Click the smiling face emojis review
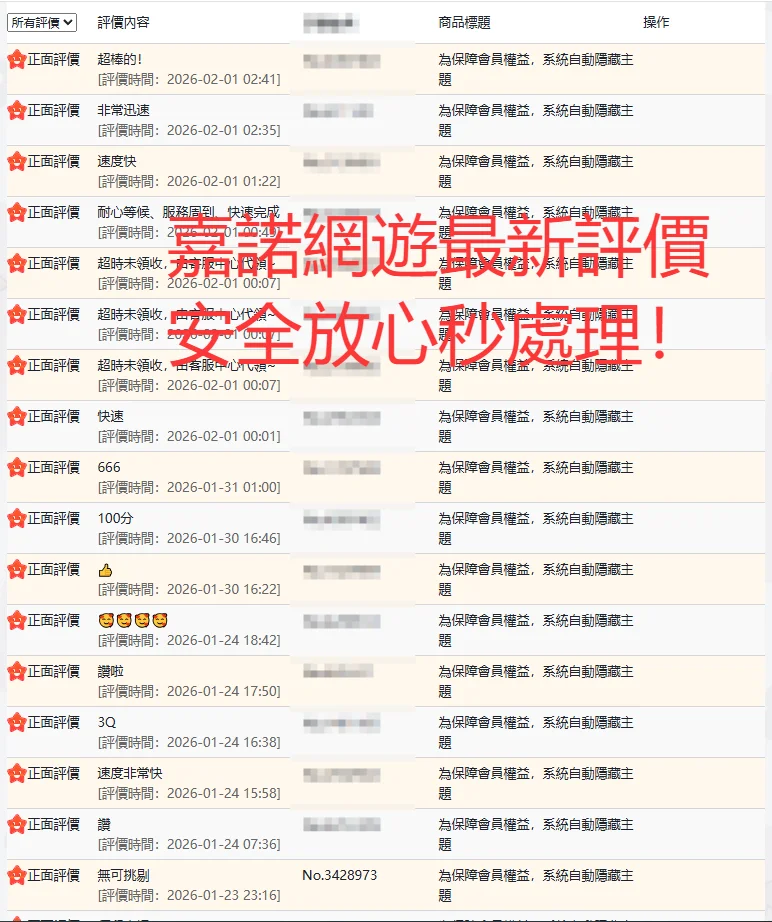Image resolution: width=772 pixels, height=922 pixels. 133,620
